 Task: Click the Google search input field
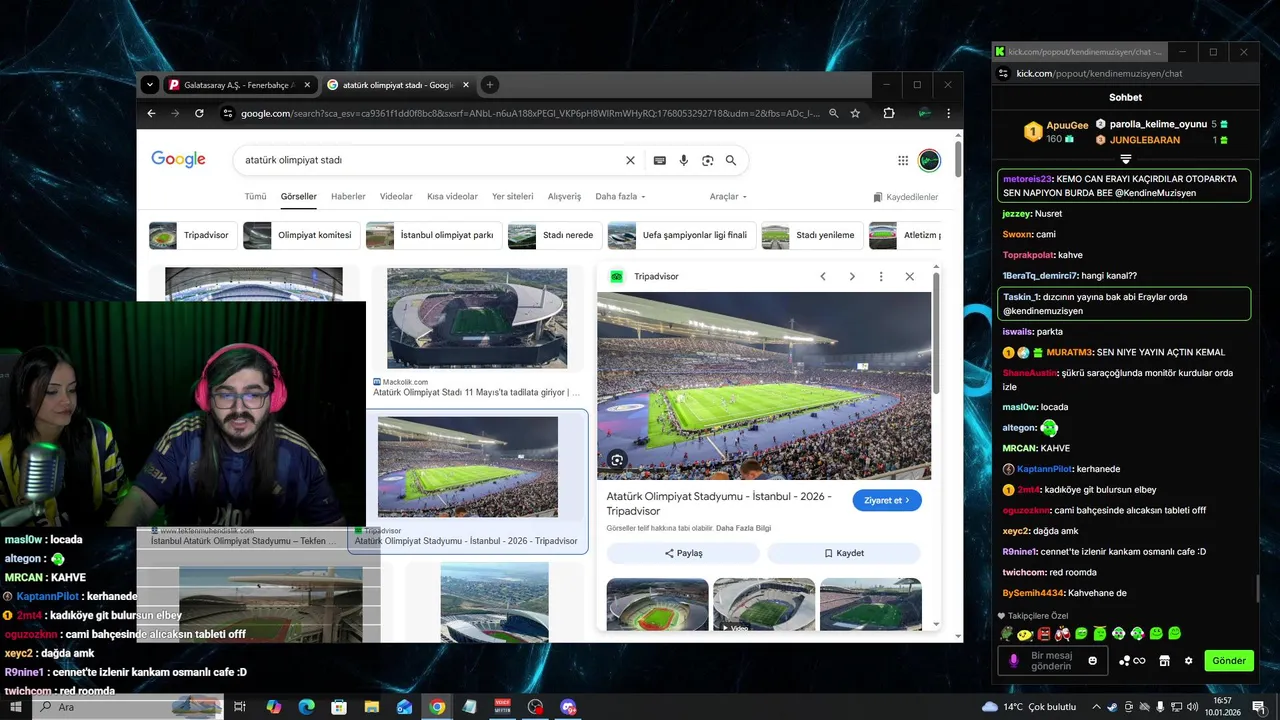coord(430,160)
